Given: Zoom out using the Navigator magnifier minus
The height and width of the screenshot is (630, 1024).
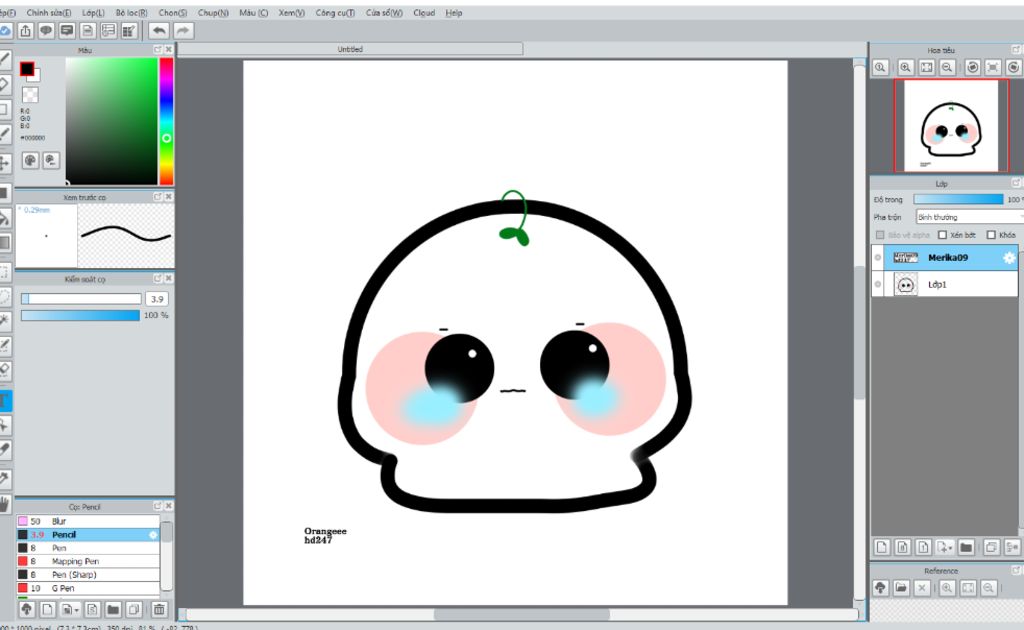Looking at the screenshot, I should [x=947, y=67].
